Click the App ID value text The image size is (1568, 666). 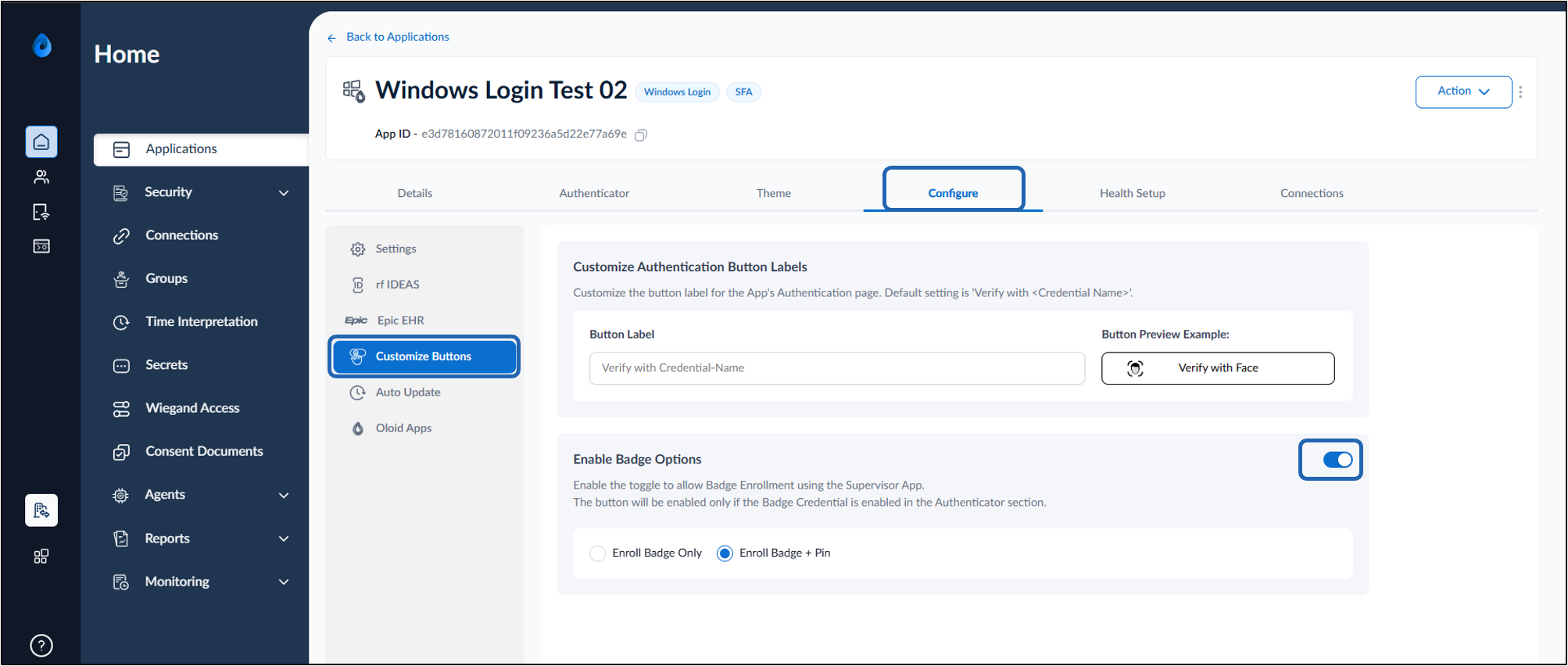(x=524, y=134)
